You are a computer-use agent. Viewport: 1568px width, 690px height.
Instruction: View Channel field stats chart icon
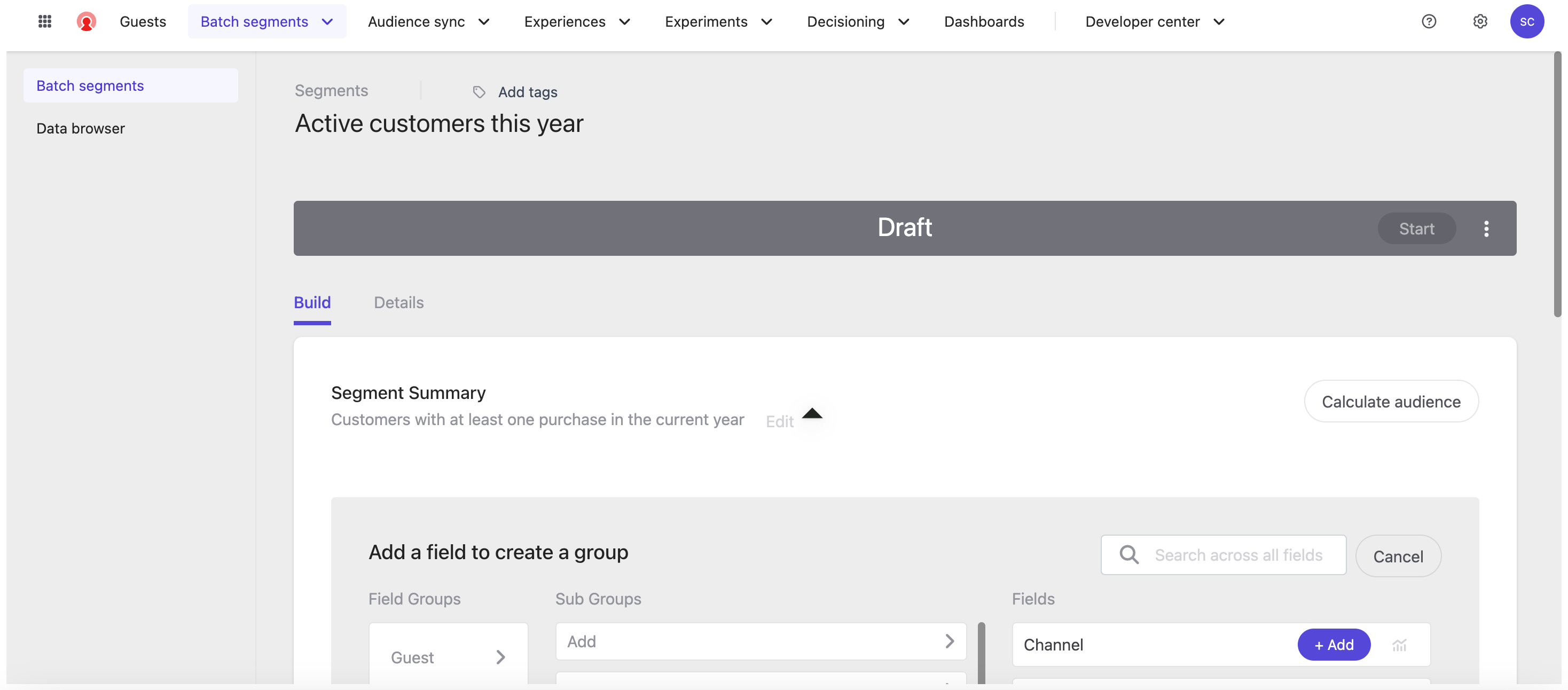tap(1399, 645)
